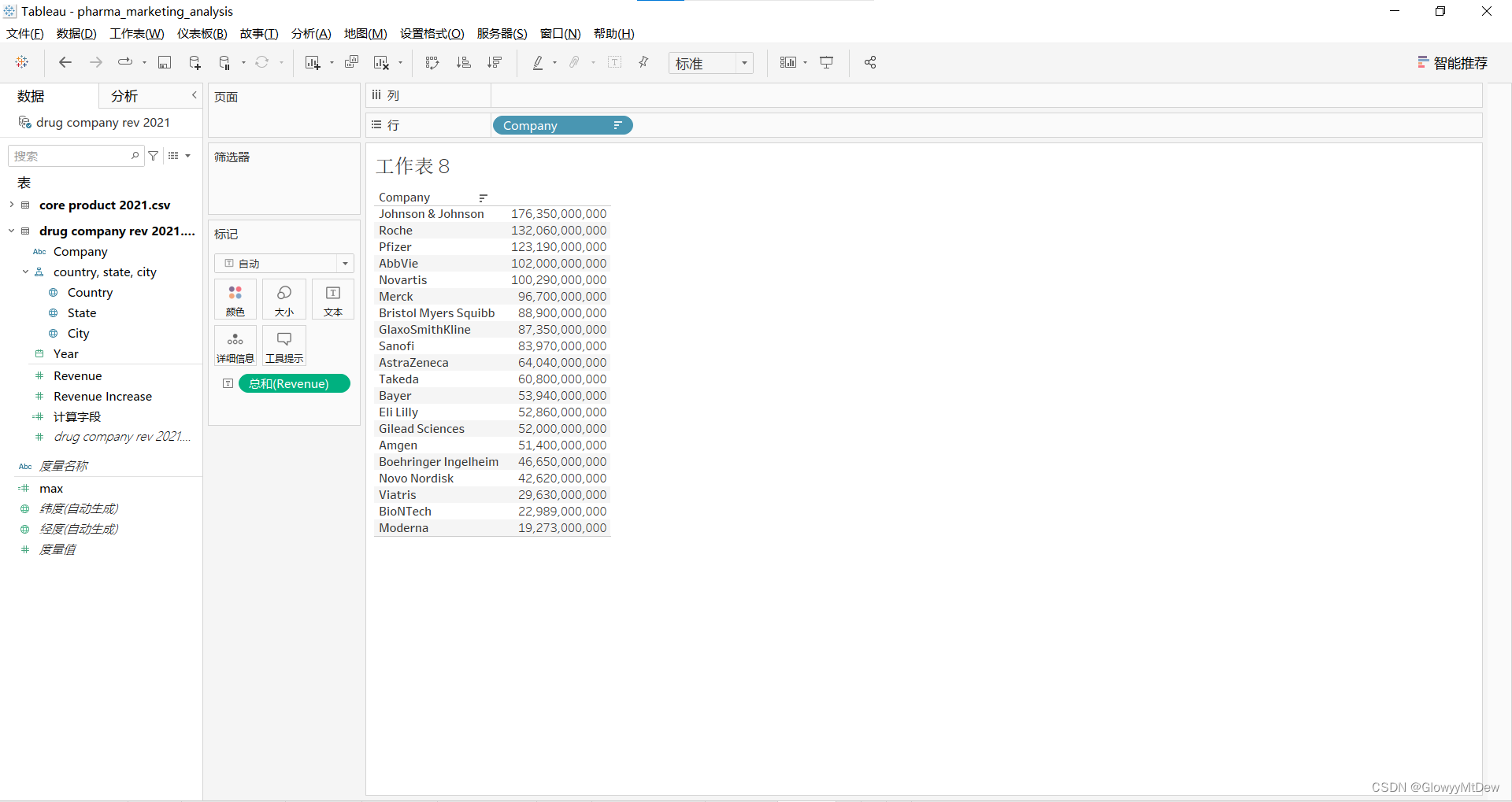The width and height of the screenshot is (1512, 802).
Task: Open the 分析(A) menu
Action: point(311,33)
